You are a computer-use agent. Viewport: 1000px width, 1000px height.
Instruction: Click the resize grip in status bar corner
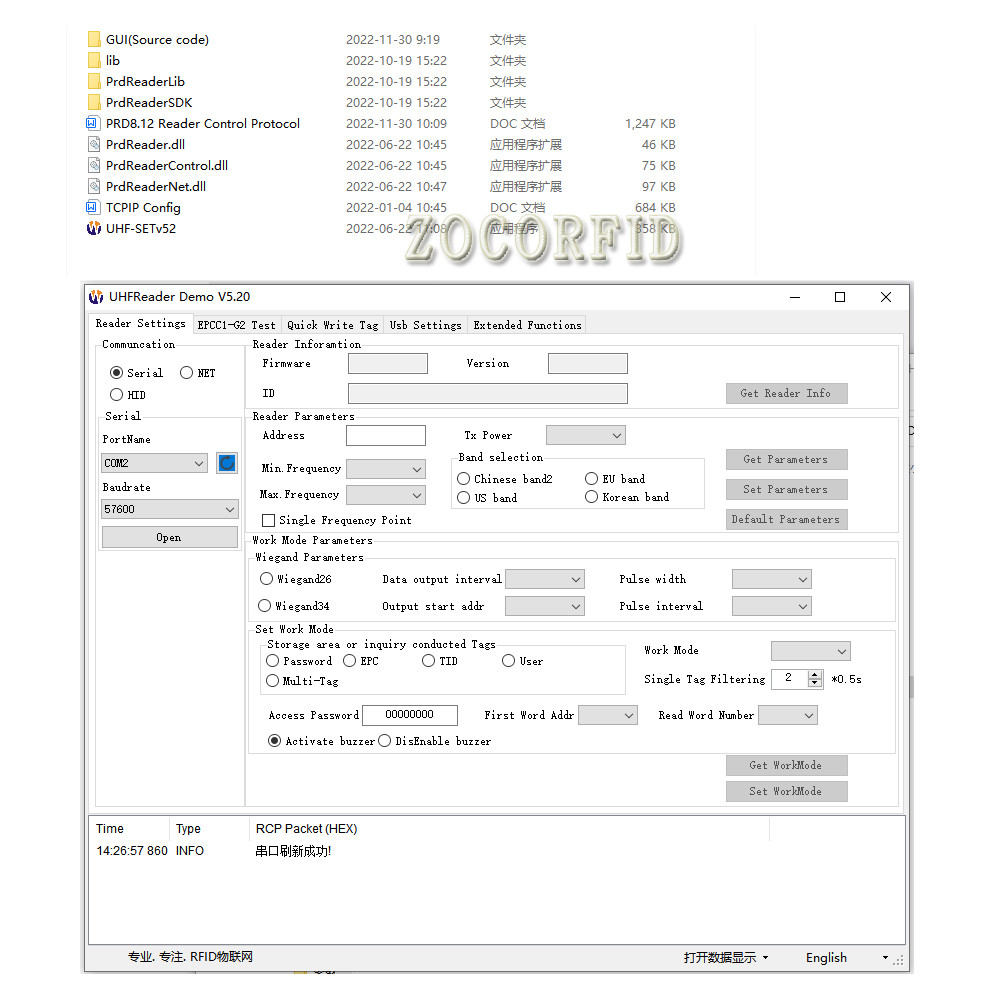coord(898,960)
